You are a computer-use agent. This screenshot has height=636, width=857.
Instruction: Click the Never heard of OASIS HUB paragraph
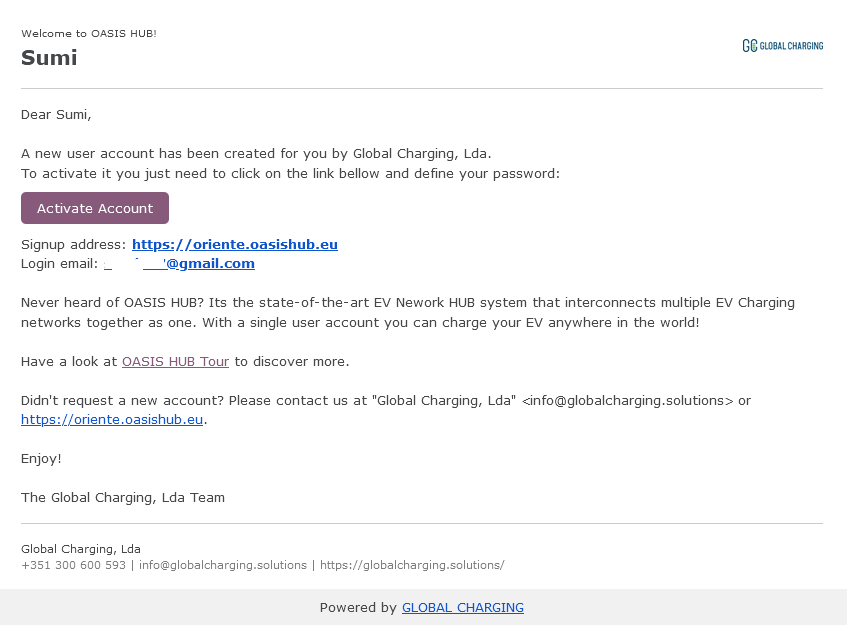tap(408, 313)
